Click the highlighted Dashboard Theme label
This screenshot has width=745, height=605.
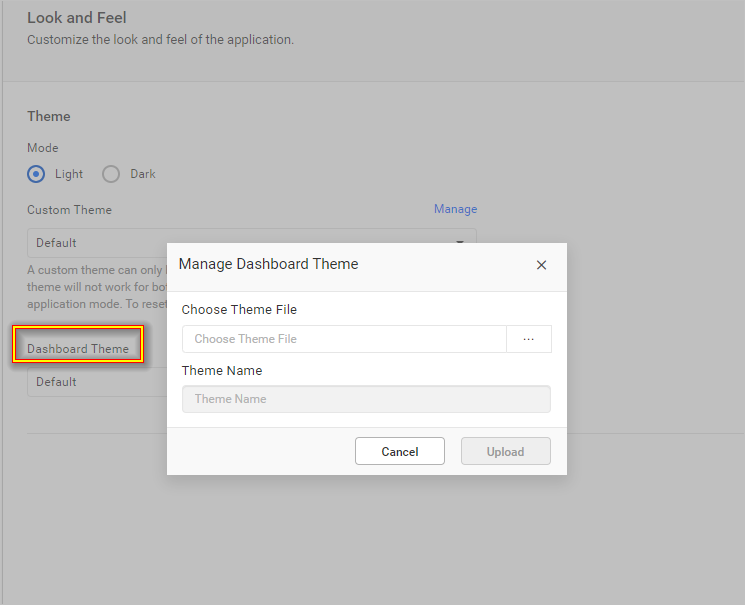coord(78,349)
